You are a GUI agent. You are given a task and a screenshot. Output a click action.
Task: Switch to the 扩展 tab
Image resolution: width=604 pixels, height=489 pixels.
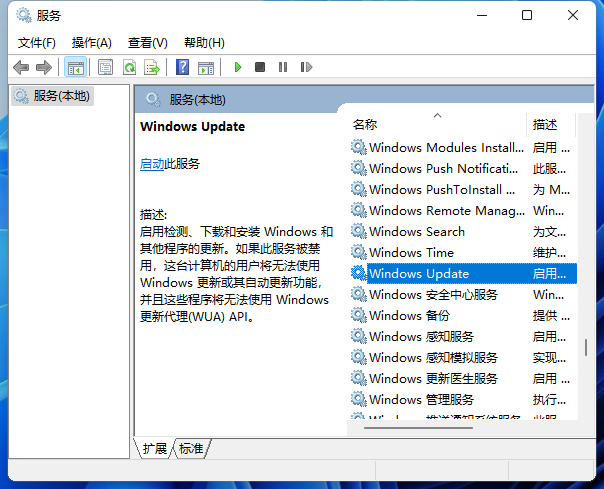pos(155,449)
